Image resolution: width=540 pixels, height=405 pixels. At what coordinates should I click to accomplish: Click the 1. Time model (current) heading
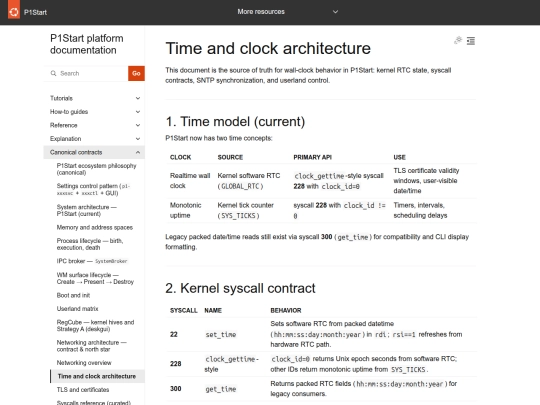[235, 122]
